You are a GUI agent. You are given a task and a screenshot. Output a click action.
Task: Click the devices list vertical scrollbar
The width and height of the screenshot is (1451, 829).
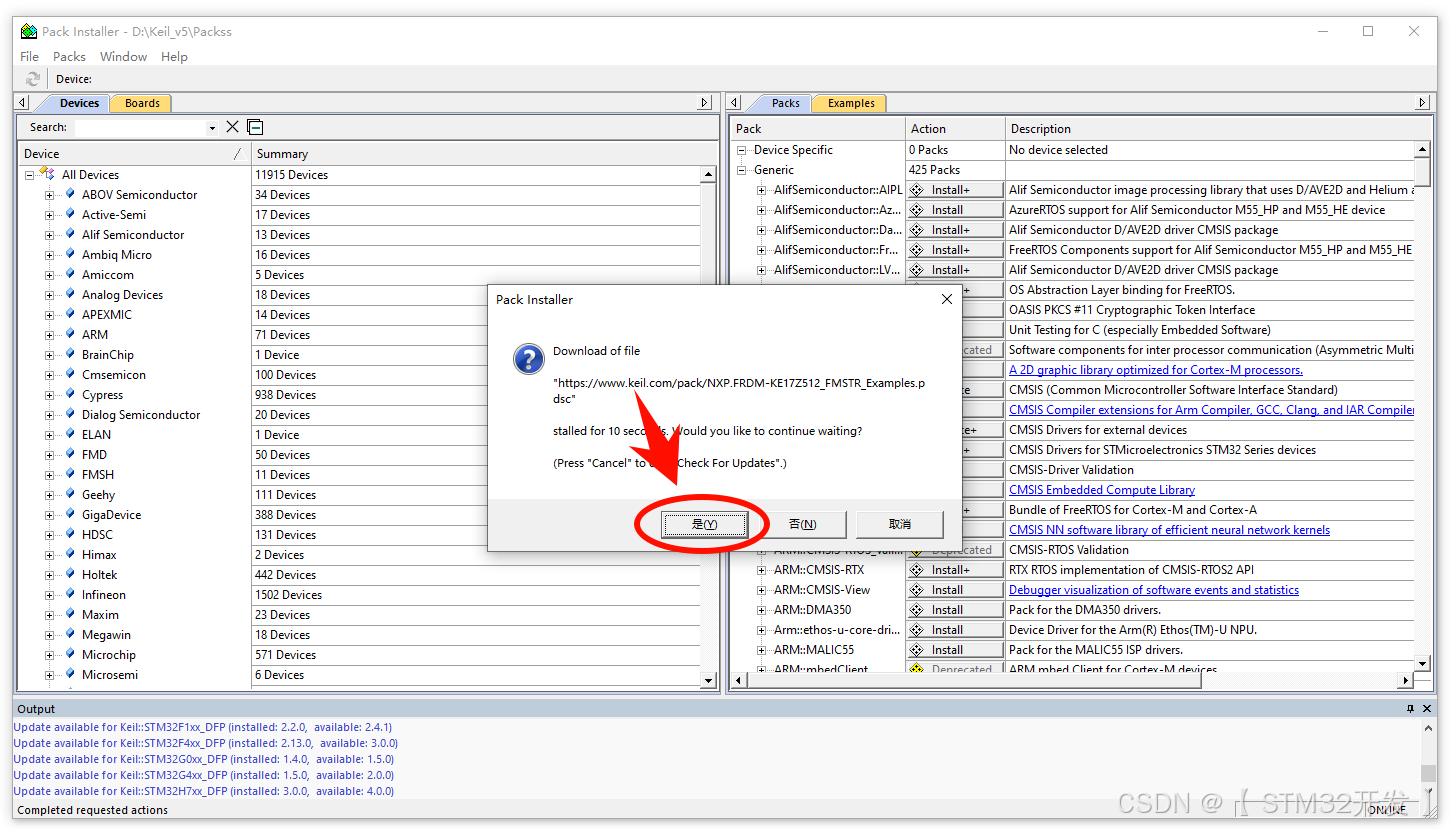click(709, 427)
